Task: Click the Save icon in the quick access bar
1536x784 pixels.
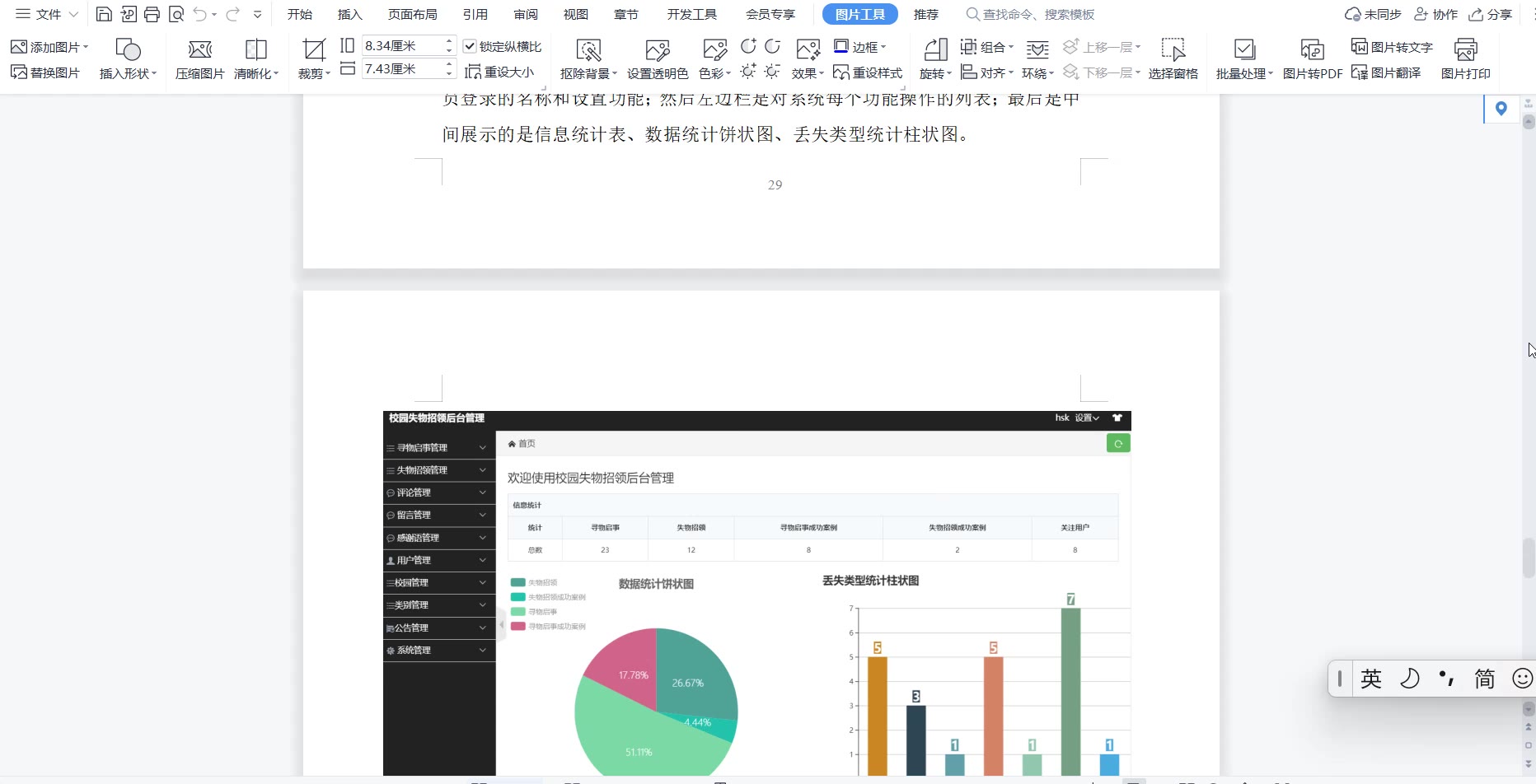Action: pyautogui.click(x=104, y=14)
